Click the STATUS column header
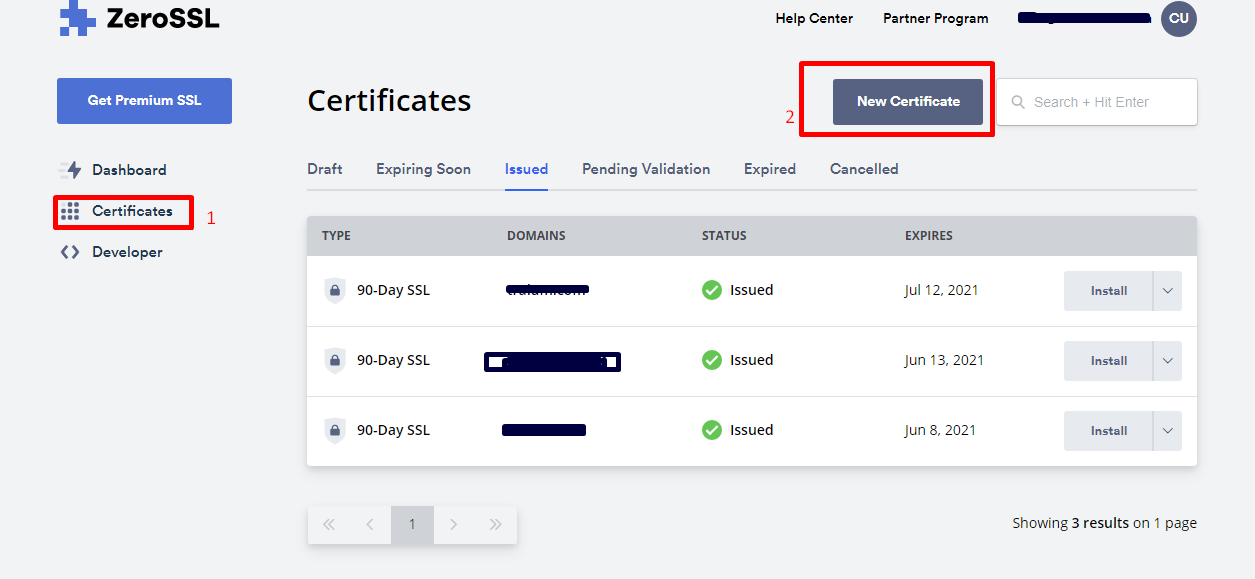This screenshot has height=579, width=1255. pos(724,236)
